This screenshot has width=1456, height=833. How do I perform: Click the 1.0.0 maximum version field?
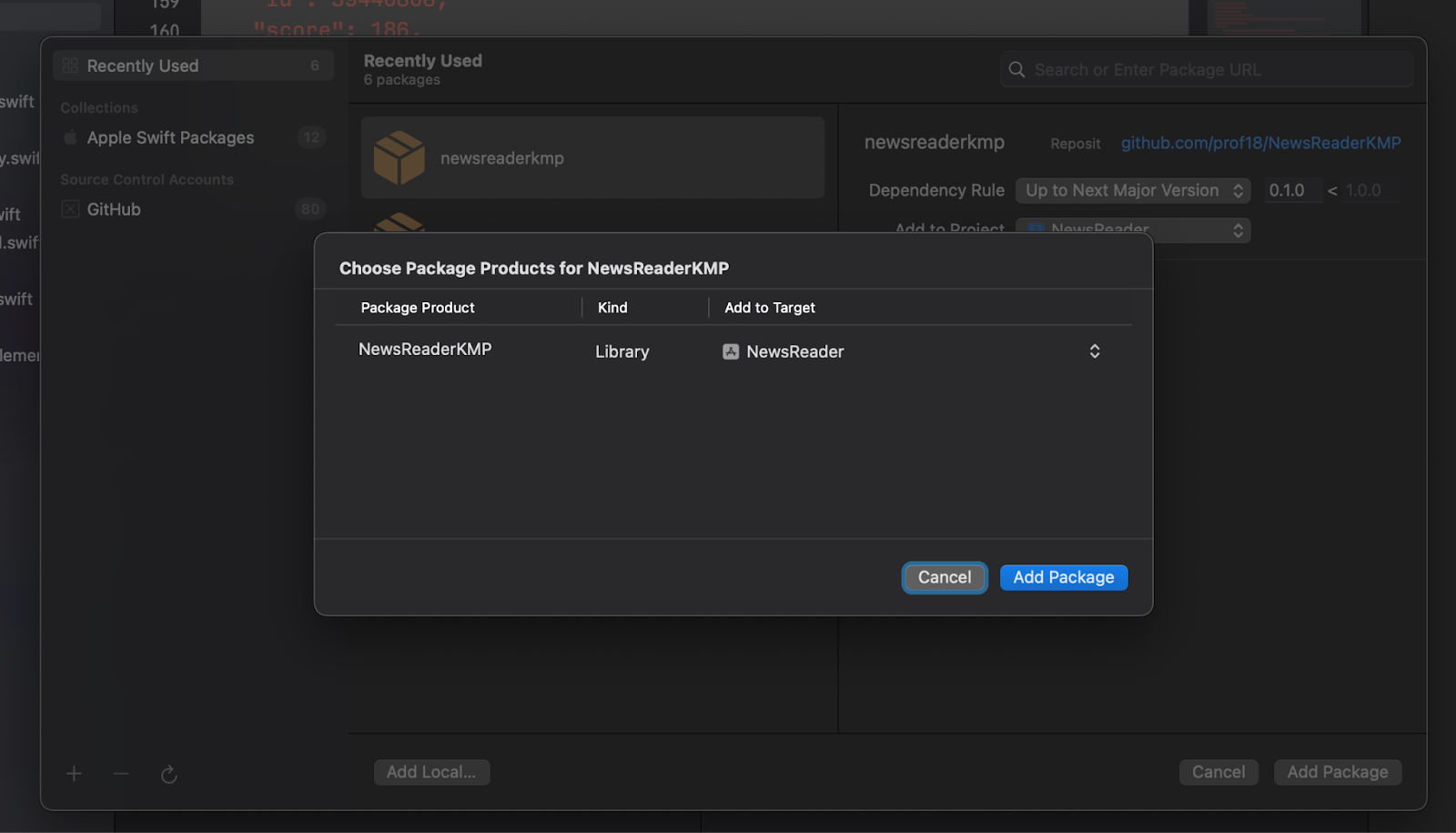click(1370, 190)
